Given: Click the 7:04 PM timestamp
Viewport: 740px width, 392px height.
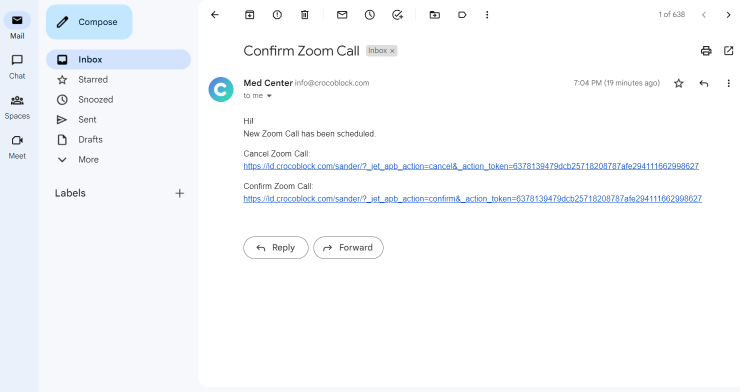Looking at the screenshot, I should click(x=617, y=83).
